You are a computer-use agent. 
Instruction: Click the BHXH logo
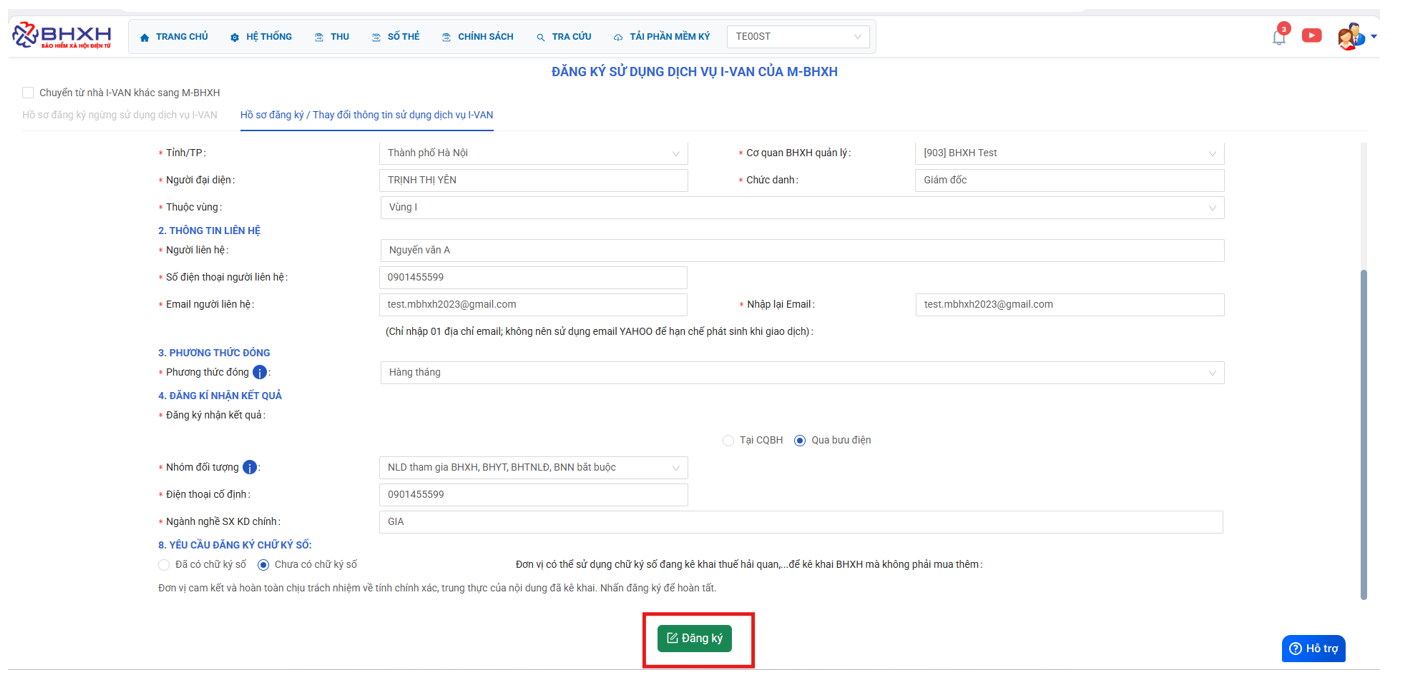62,35
